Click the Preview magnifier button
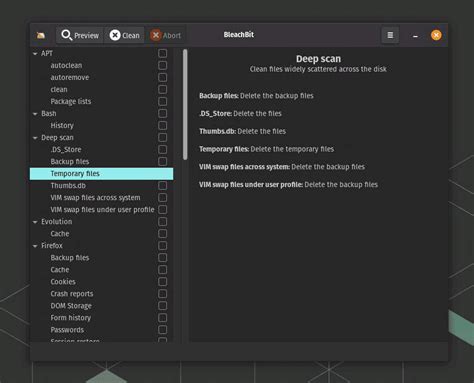 (80, 35)
